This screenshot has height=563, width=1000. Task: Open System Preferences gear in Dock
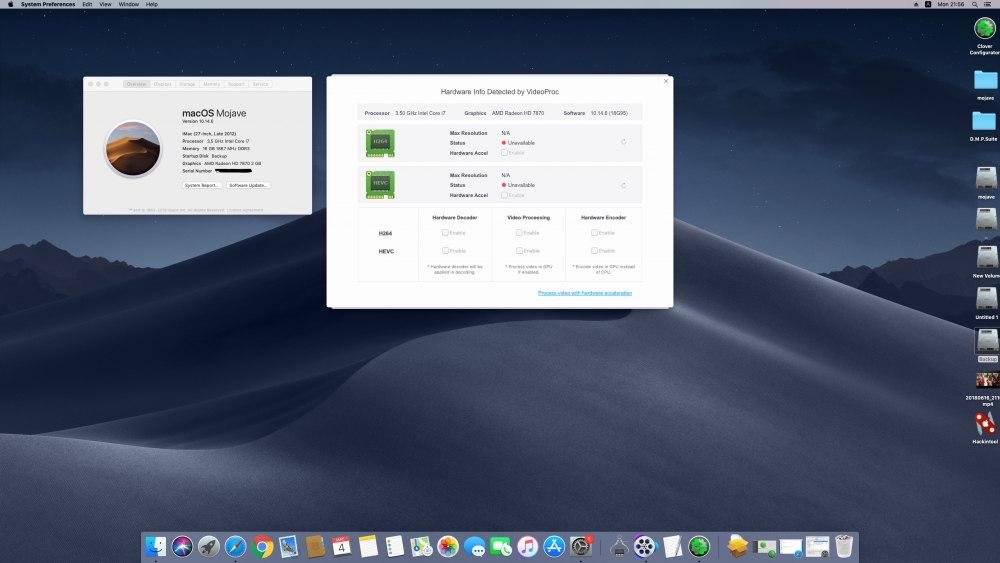tap(581, 546)
